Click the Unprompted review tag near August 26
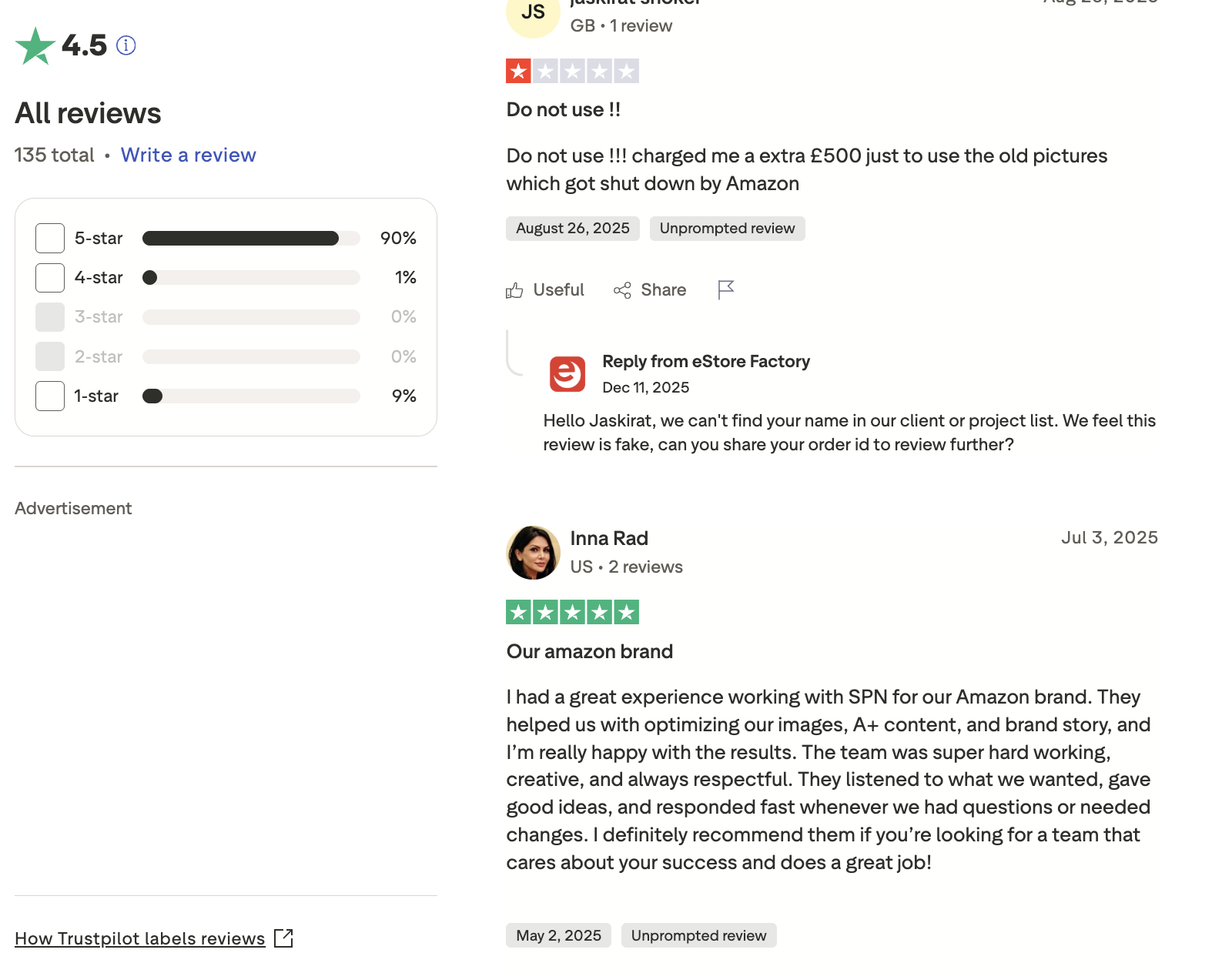Screen dimensions: 1232x973 [x=727, y=229]
